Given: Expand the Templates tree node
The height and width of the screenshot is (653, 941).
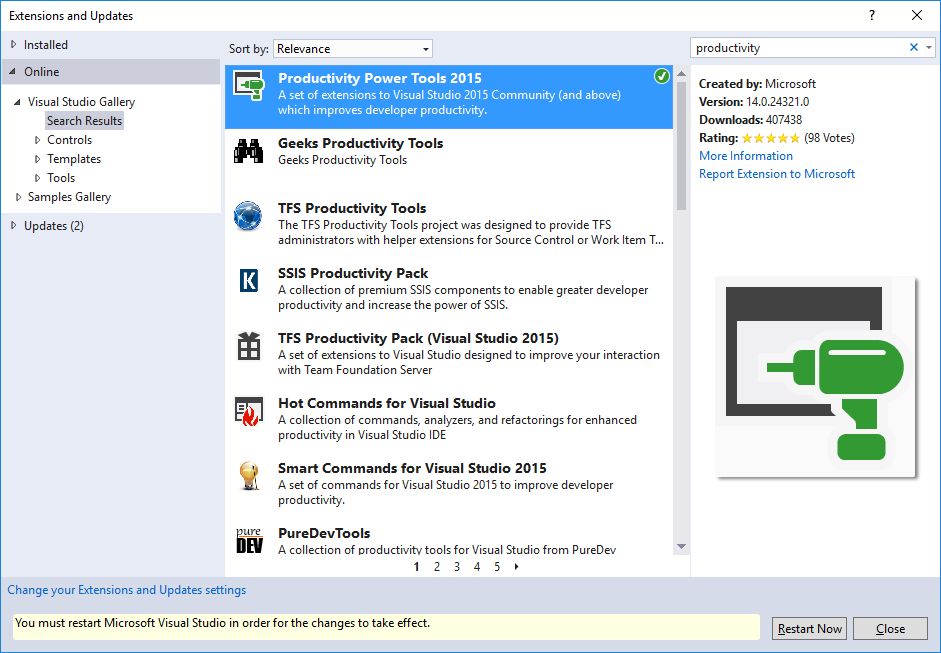Looking at the screenshot, I should [37, 159].
